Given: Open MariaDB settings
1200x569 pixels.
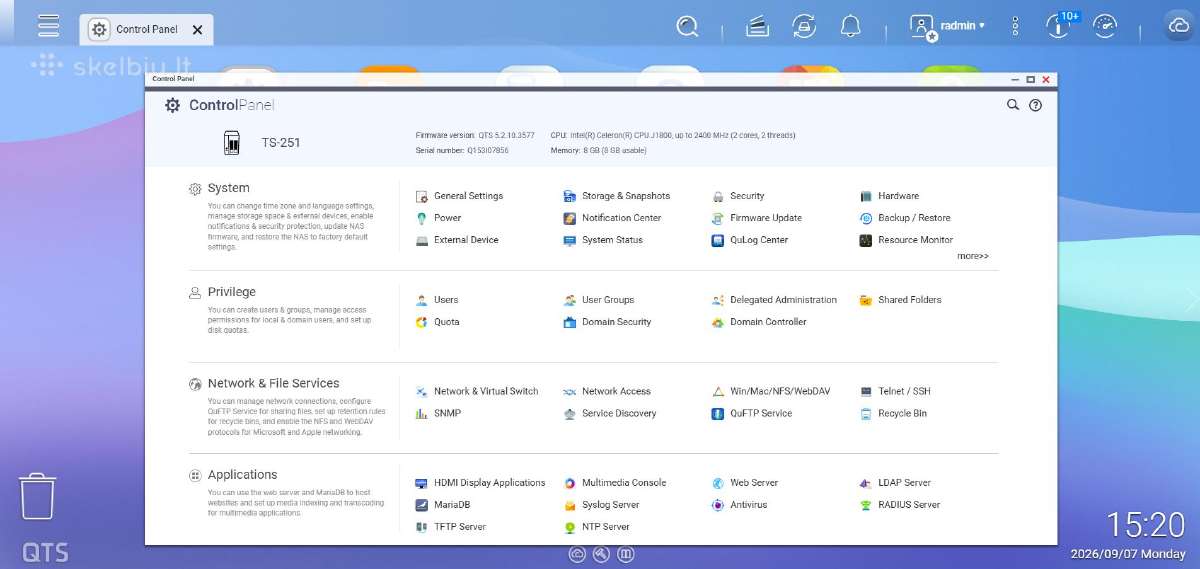Looking at the screenshot, I should [x=443, y=505].
